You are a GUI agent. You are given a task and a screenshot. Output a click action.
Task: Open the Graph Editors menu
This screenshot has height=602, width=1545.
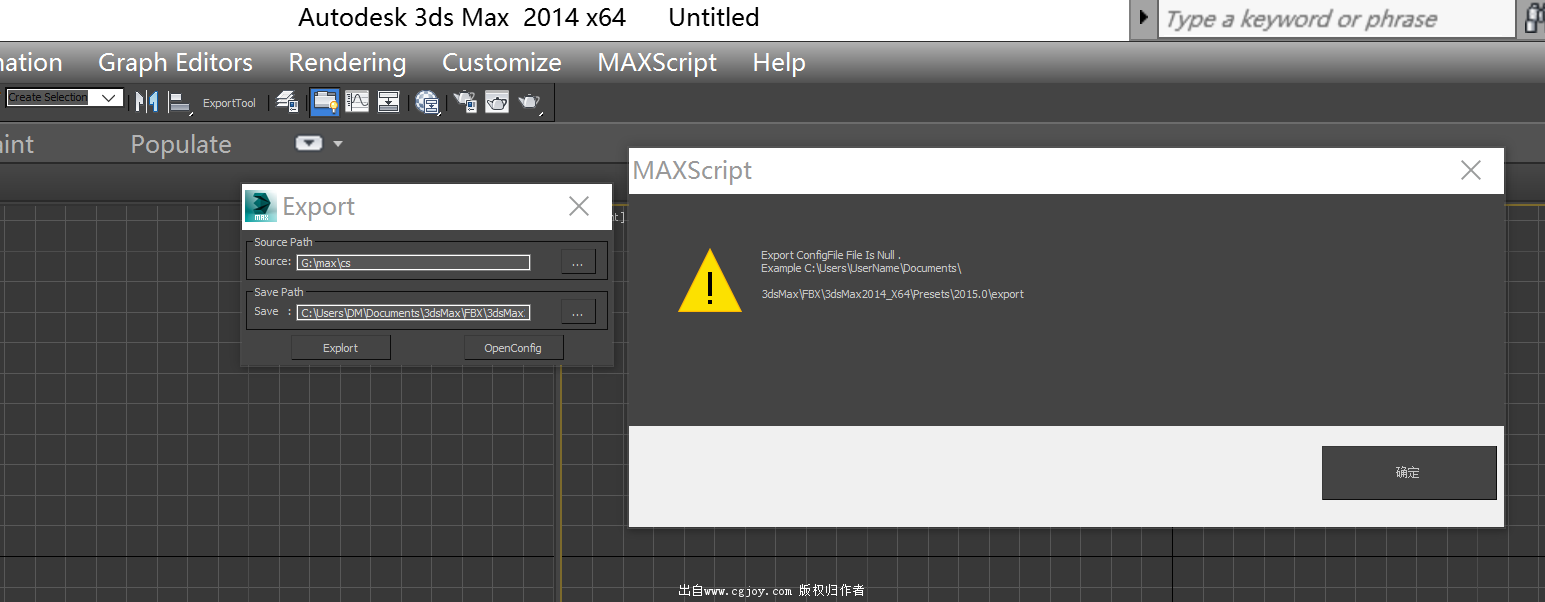point(175,62)
